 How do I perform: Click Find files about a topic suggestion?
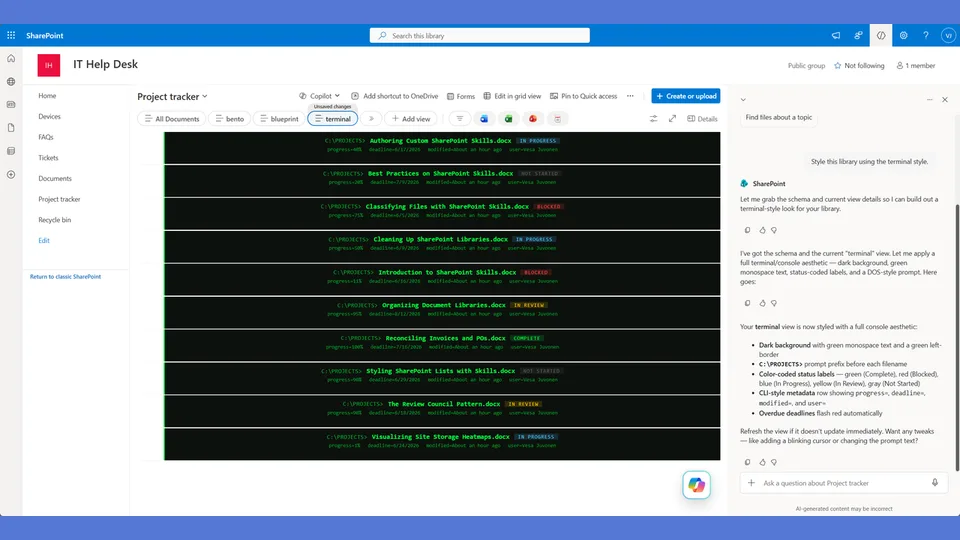tap(779, 117)
